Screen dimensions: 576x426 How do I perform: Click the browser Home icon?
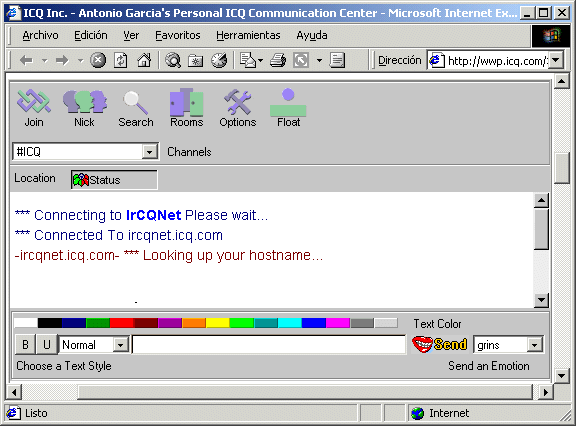144,60
